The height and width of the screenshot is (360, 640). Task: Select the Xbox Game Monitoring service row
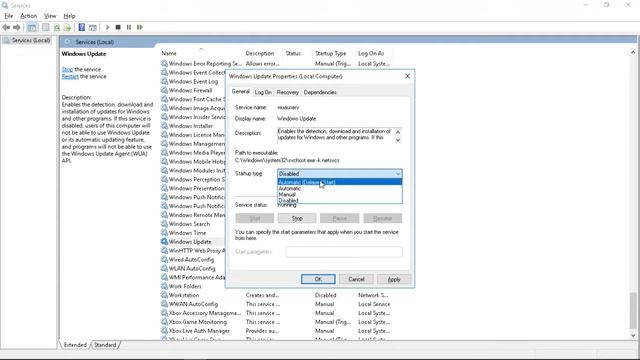click(276, 322)
